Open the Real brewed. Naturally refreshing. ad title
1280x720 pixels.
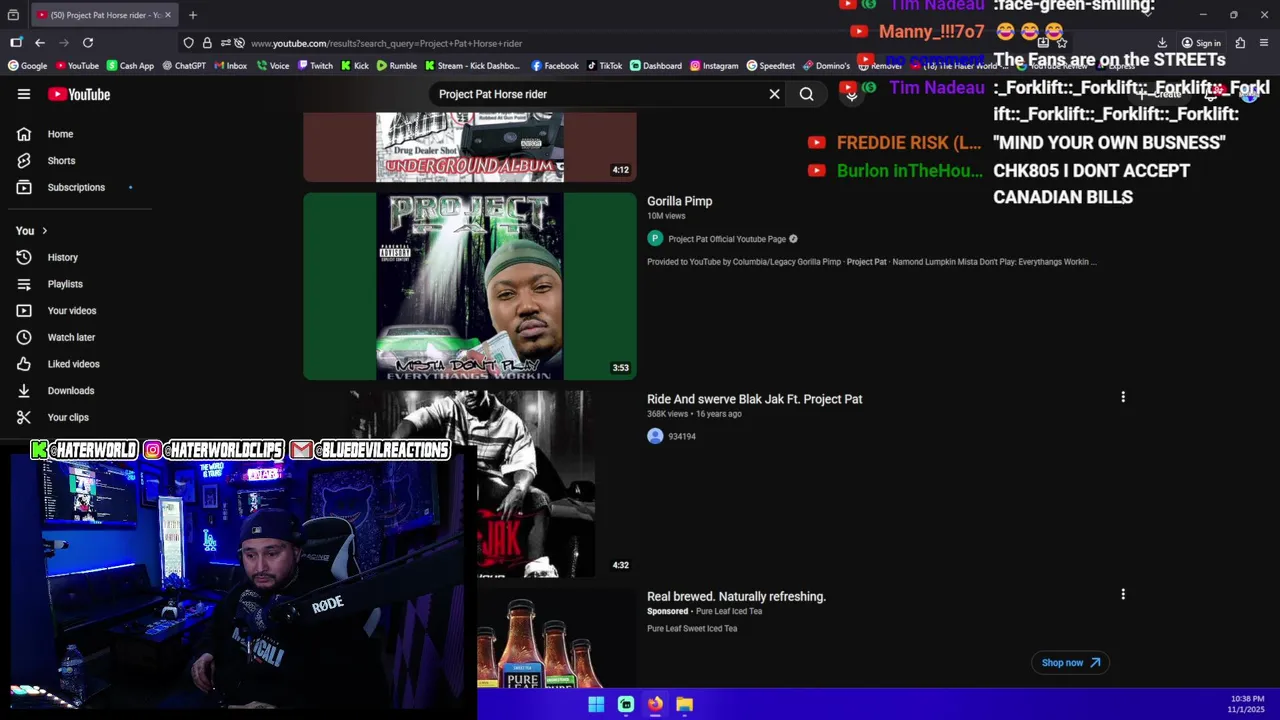point(736,596)
